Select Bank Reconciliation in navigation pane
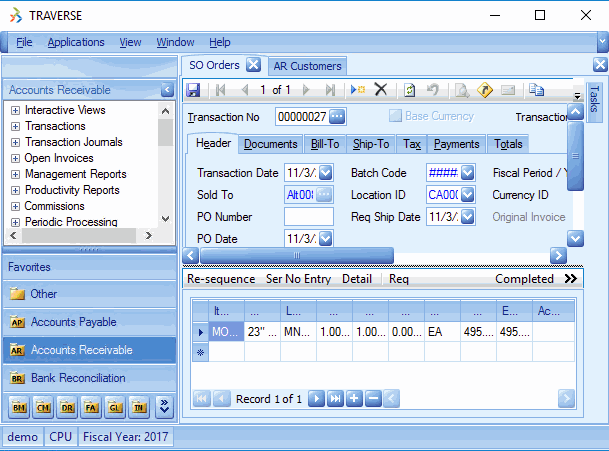The width and height of the screenshot is (609, 451). pos(89,378)
